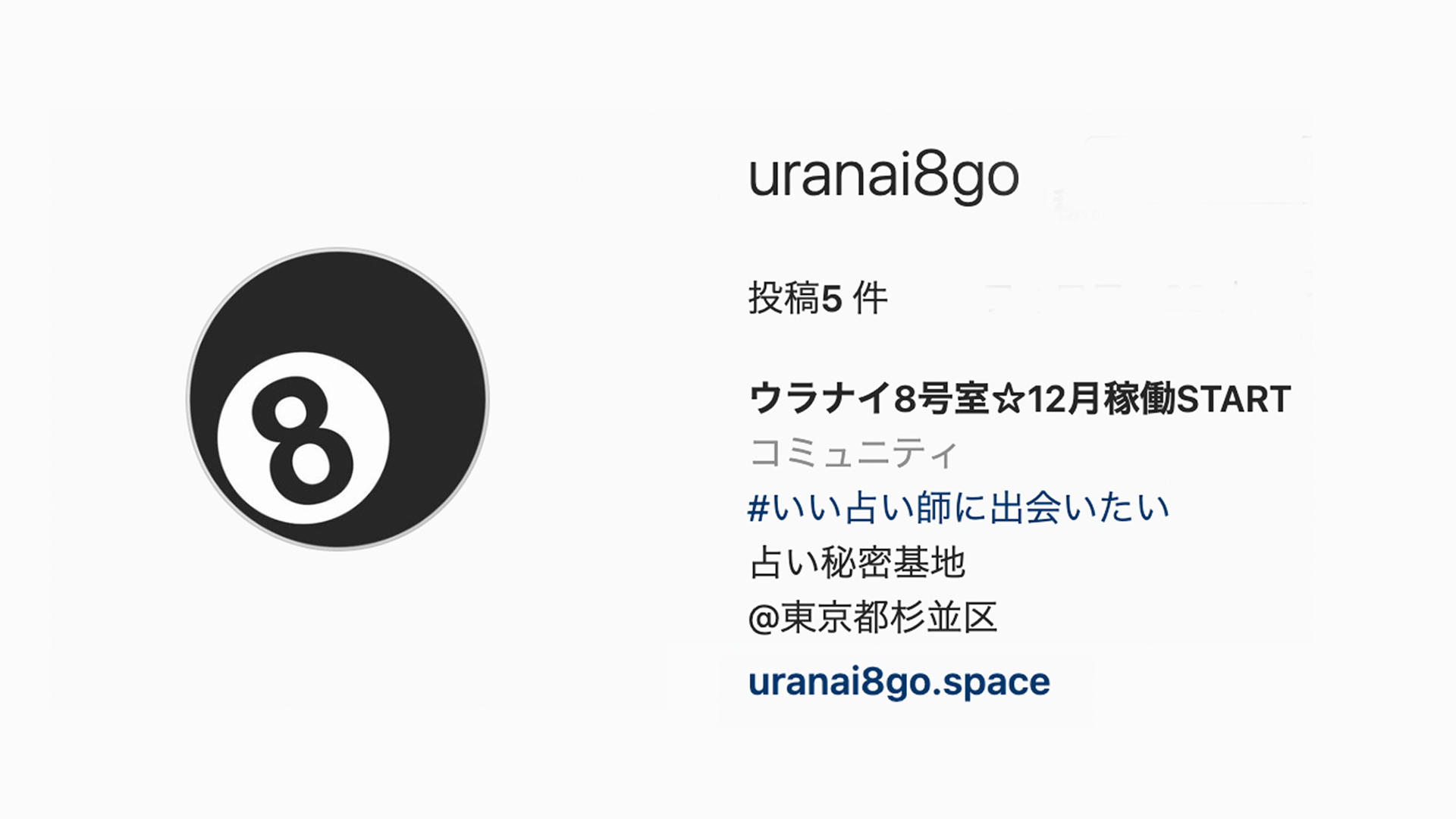Click the # symbol of the hashtag
The width and height of the screenshot is (1456, 819).
[759, 509]
